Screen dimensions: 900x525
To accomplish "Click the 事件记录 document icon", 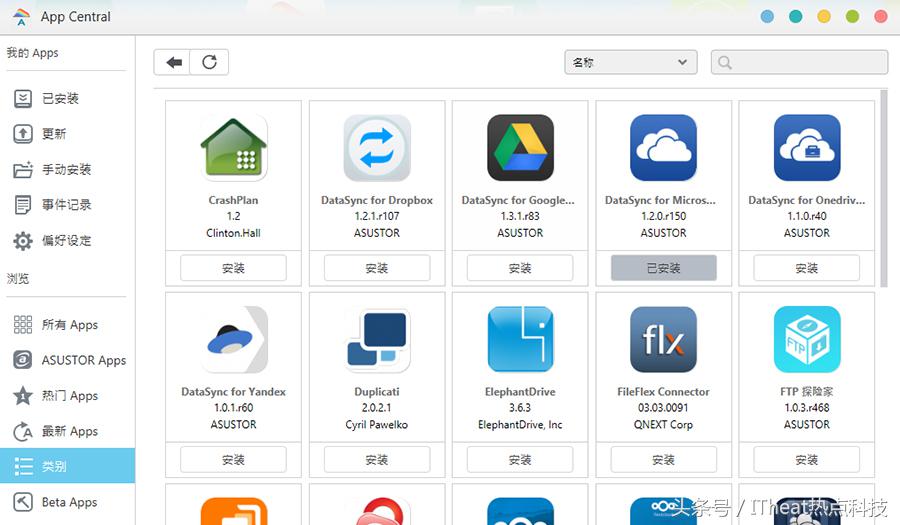I will click(x=23, y=205).
